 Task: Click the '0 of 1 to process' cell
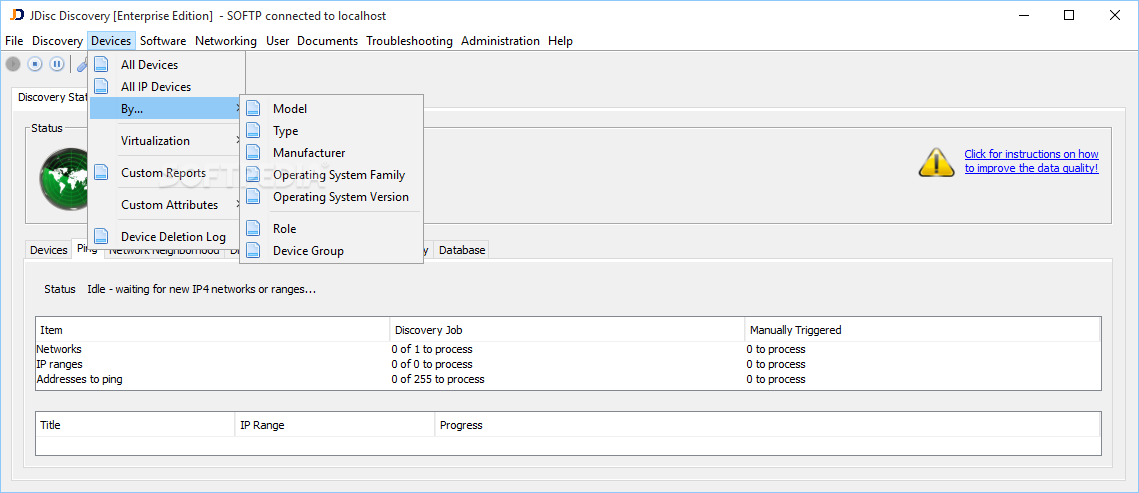tap(432, 349)
